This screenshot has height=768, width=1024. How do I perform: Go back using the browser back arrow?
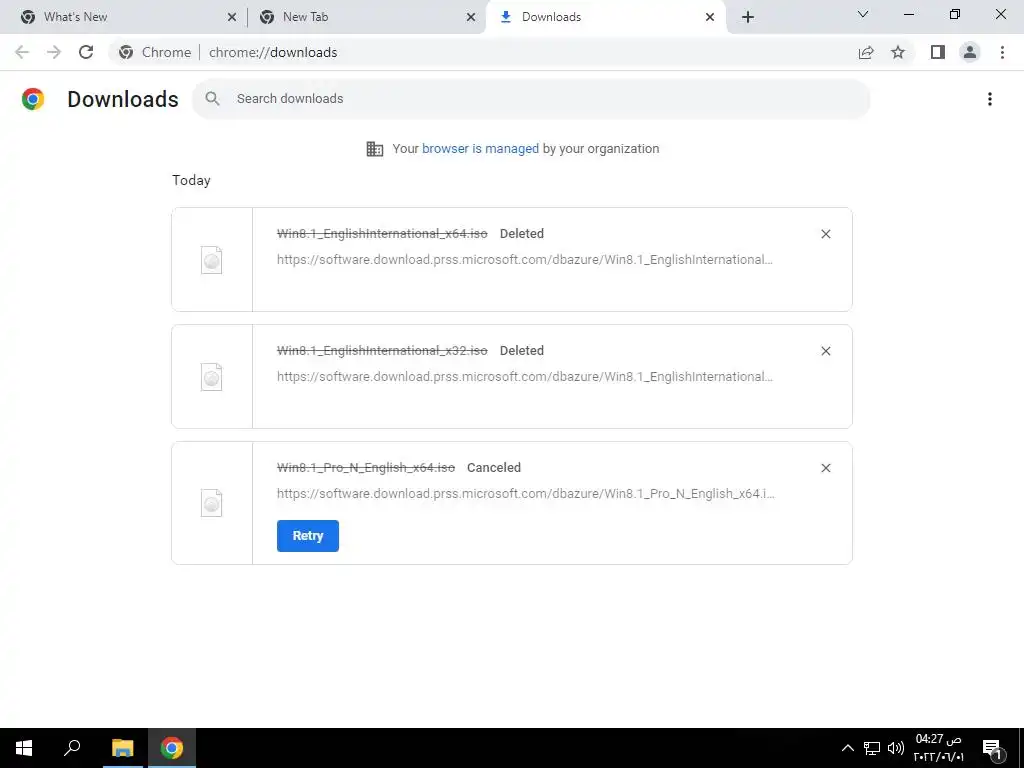22,52
